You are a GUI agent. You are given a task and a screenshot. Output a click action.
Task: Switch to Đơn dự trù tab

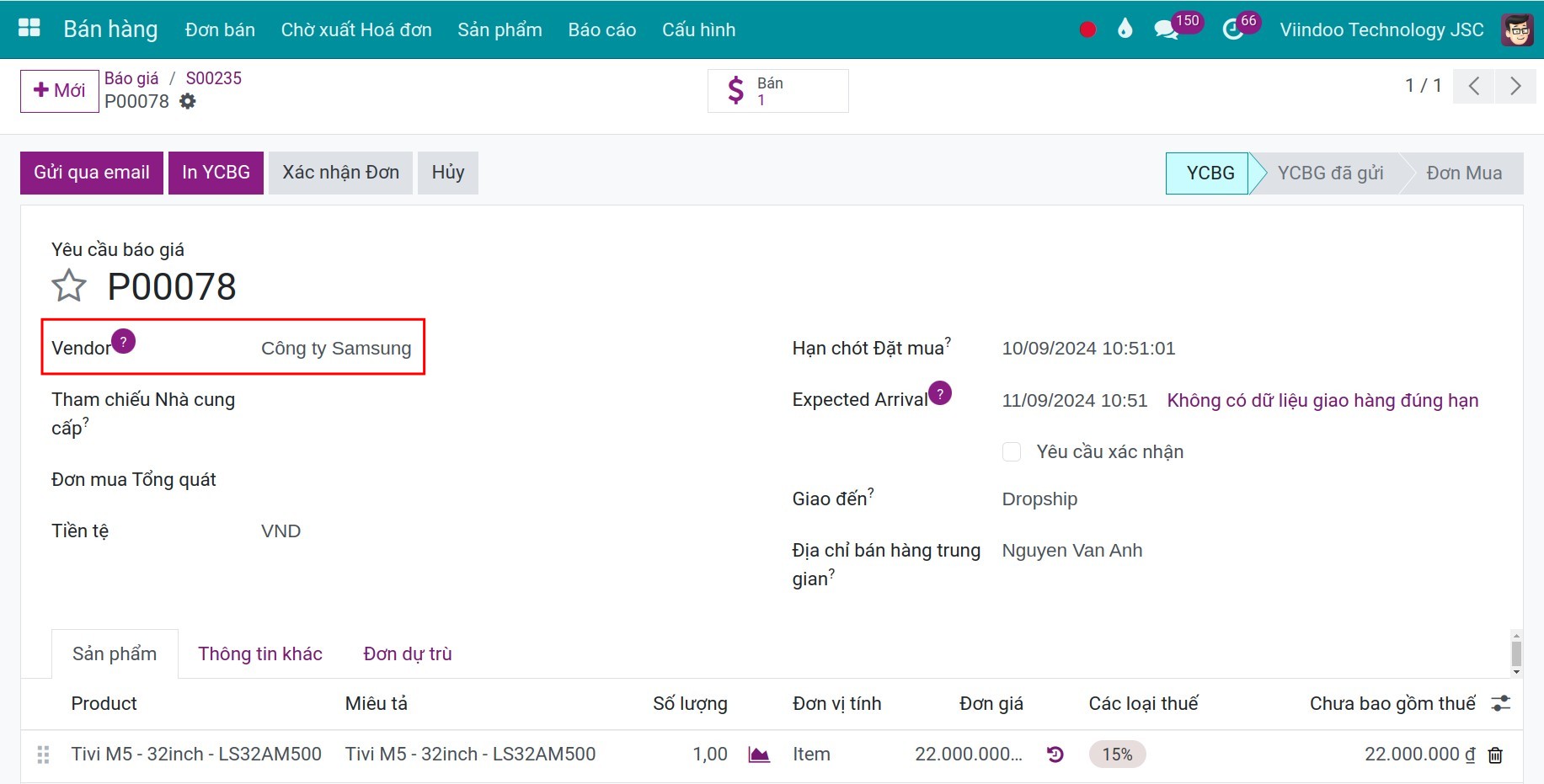[x=408, y=654]
